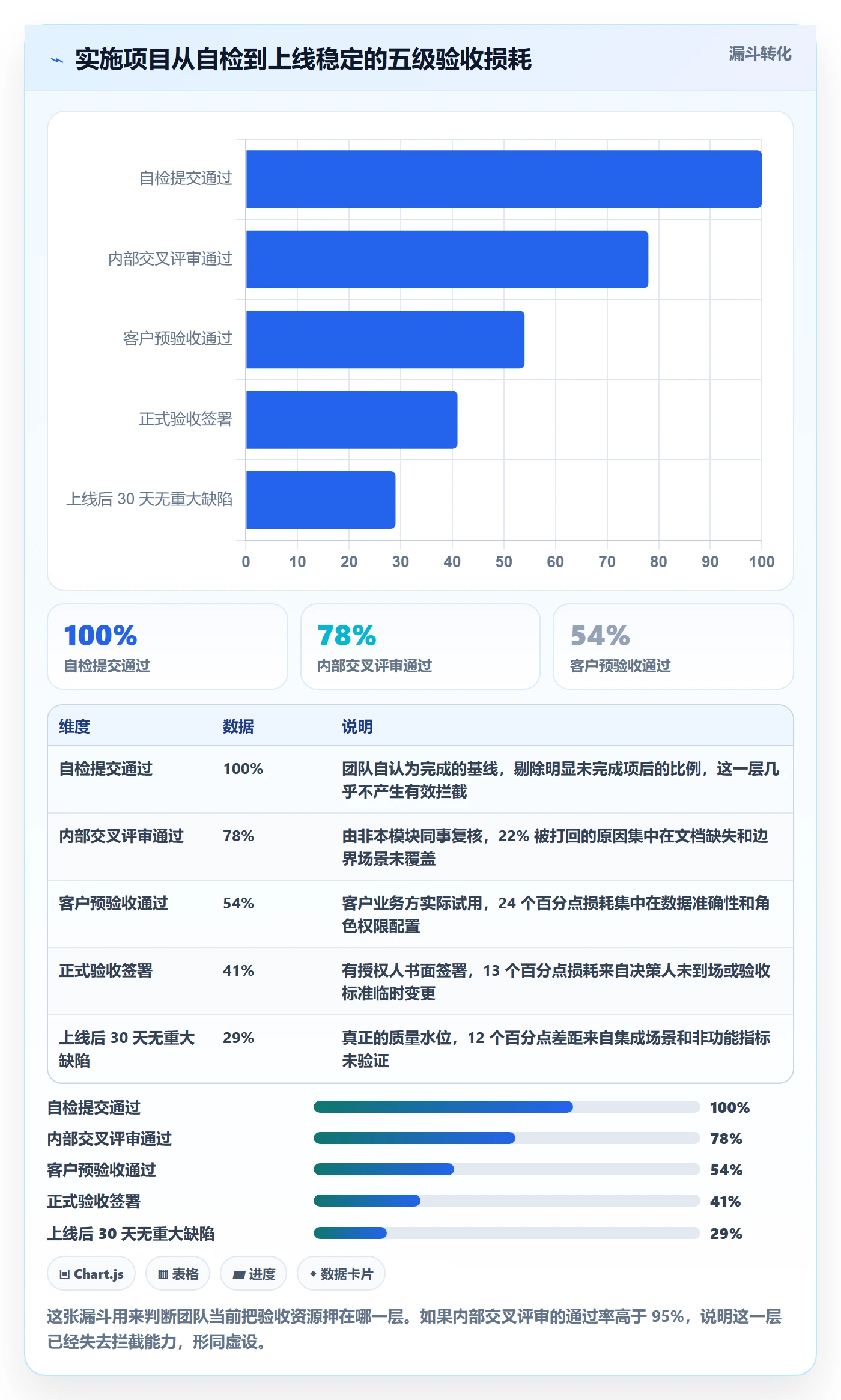The image size is (841, 1400).
Task: Click the 41% progress value label
Action: pos(725,1201)
